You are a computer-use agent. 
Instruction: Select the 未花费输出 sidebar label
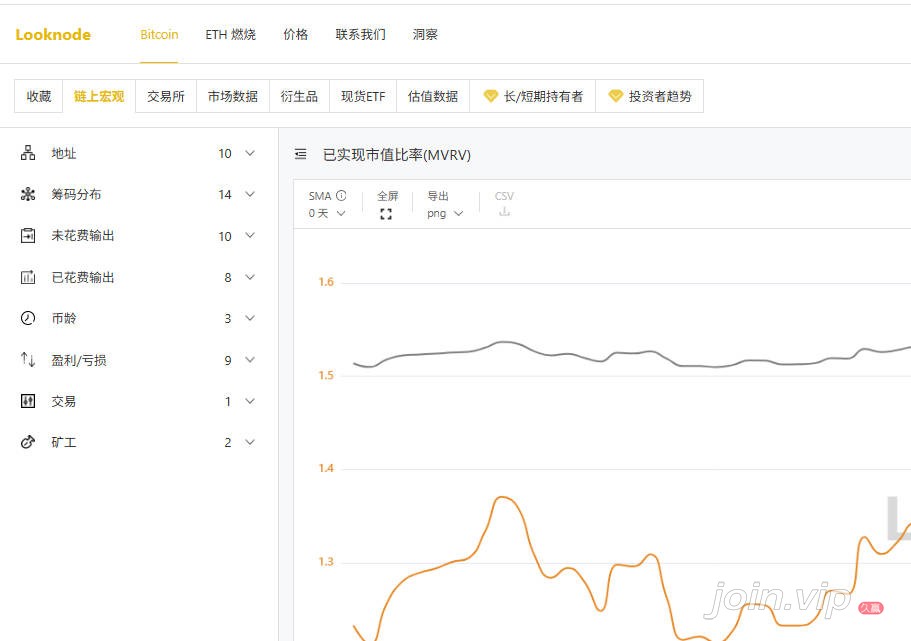pyautogui.click(x=83, y=235)
